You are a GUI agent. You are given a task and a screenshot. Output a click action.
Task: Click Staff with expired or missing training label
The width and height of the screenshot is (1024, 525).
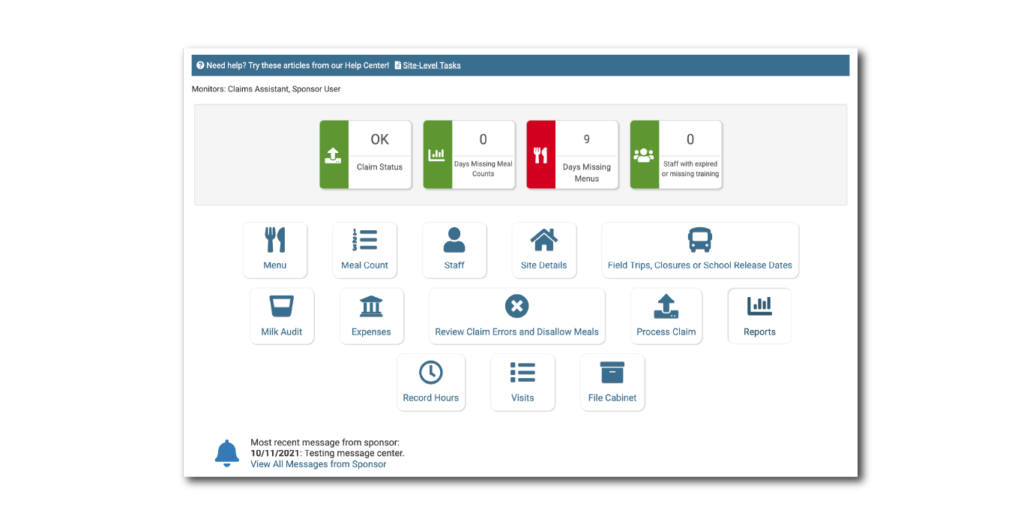690,169
